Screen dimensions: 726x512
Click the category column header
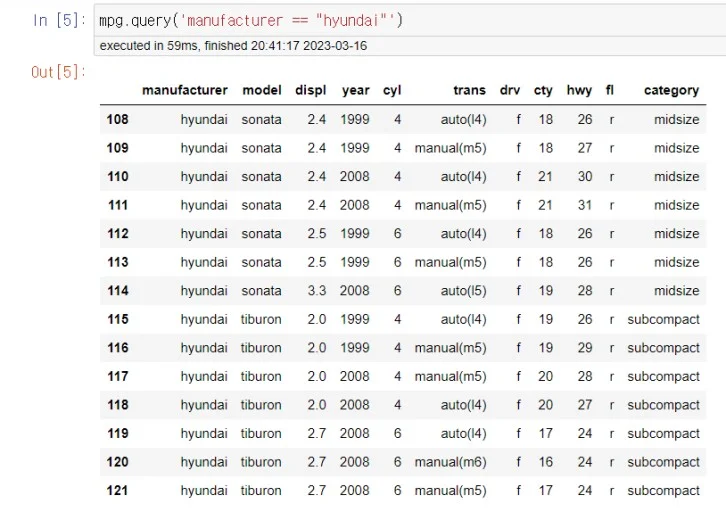671,90
